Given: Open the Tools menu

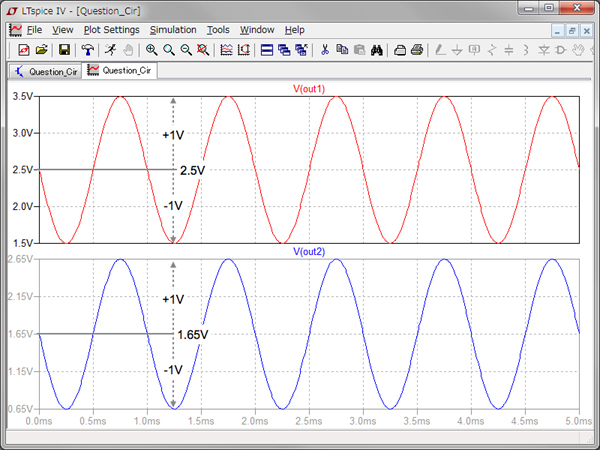Looking at the screenshot, I should (218, 30).
